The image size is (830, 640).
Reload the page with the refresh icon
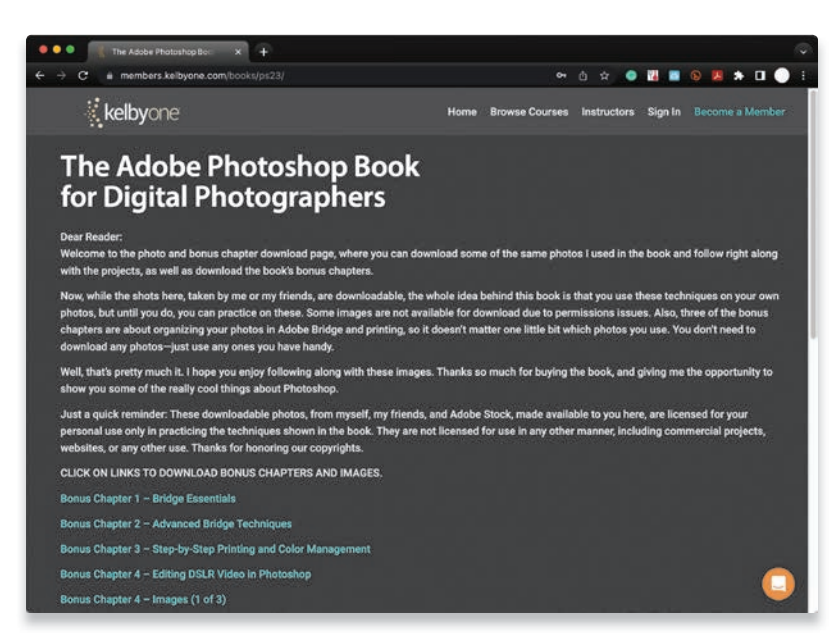coord(83,75)
